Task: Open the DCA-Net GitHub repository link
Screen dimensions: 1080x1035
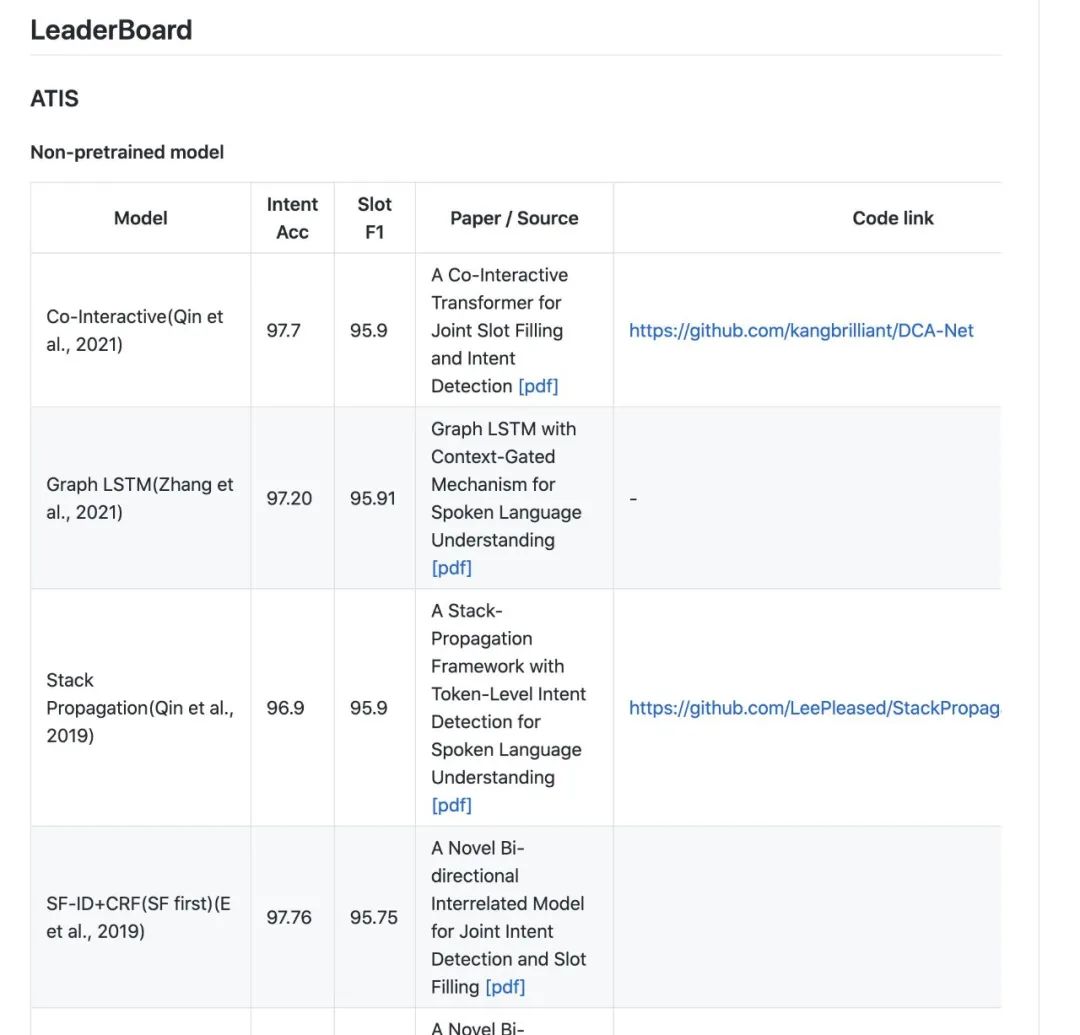Action: click(800, 331)
